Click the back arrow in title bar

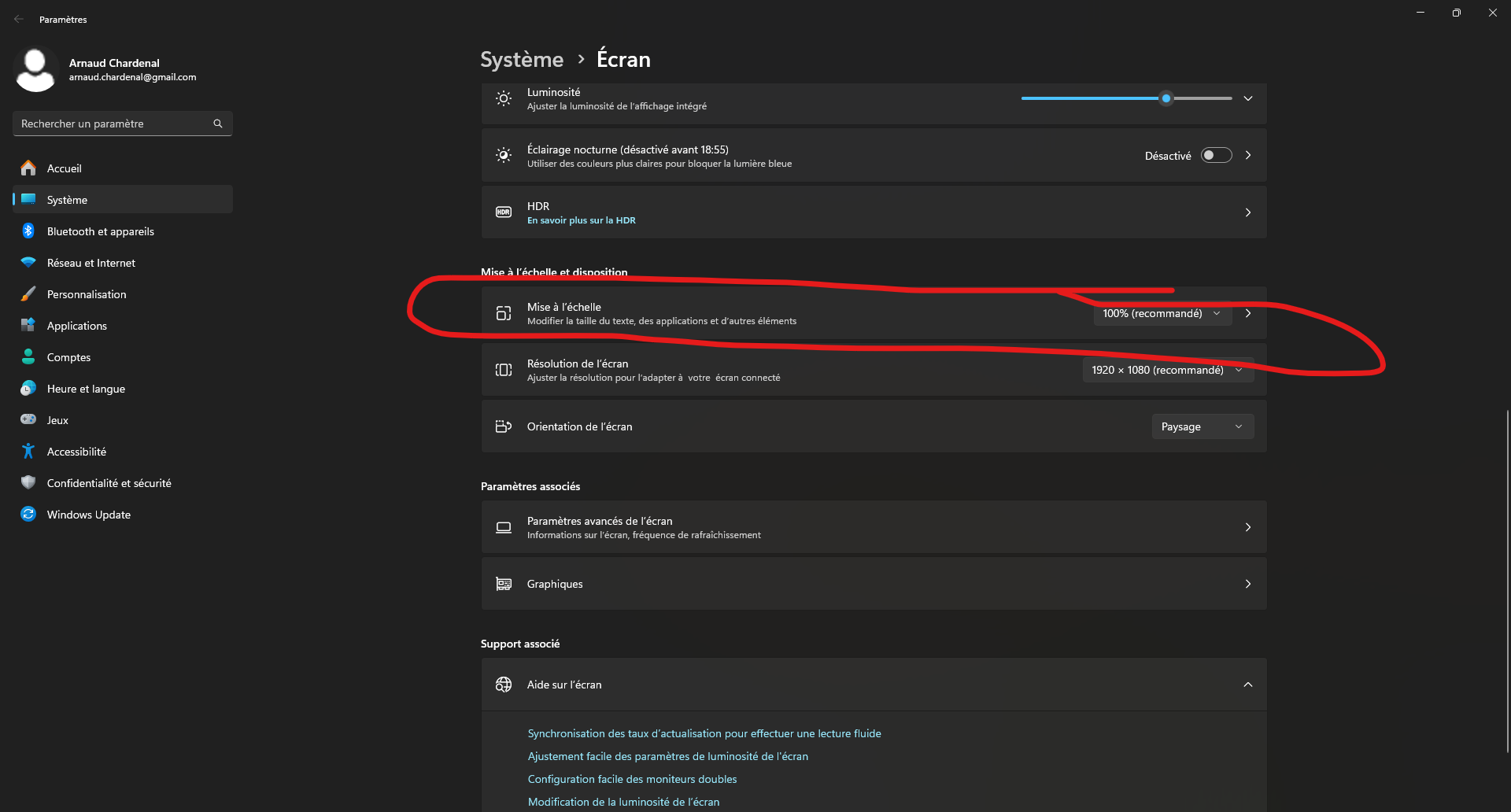point(19,19)
